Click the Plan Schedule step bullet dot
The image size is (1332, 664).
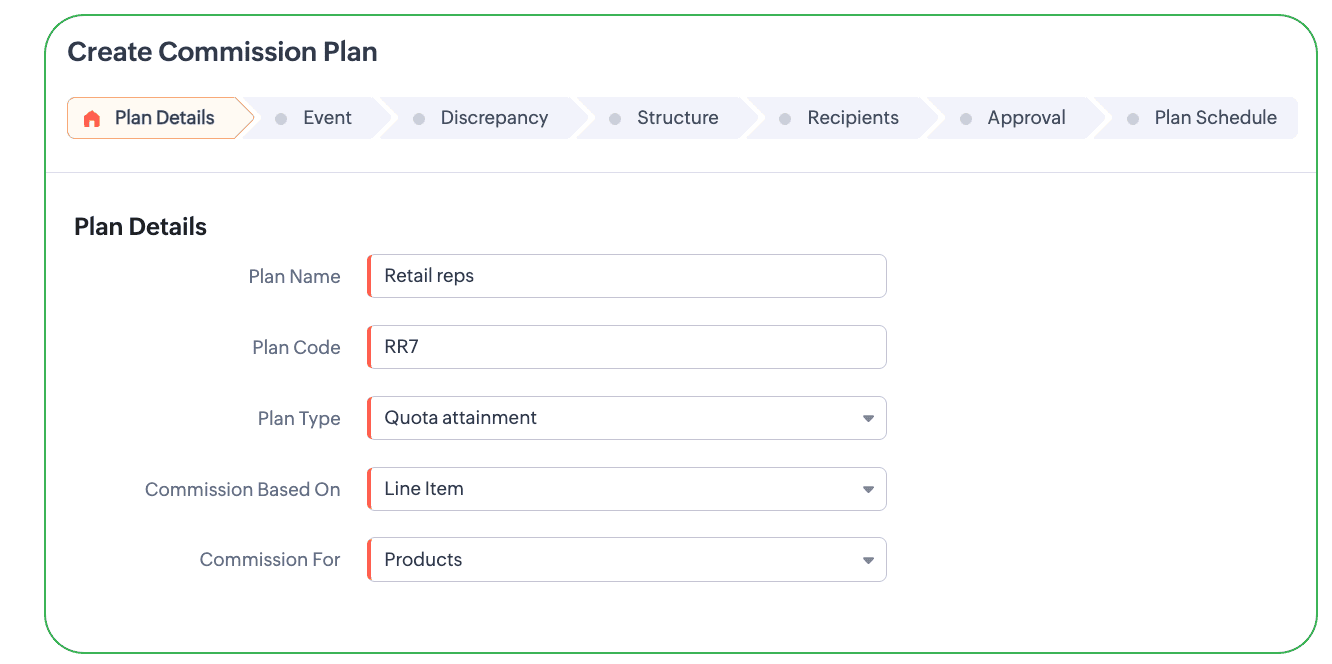(1133, 118)
